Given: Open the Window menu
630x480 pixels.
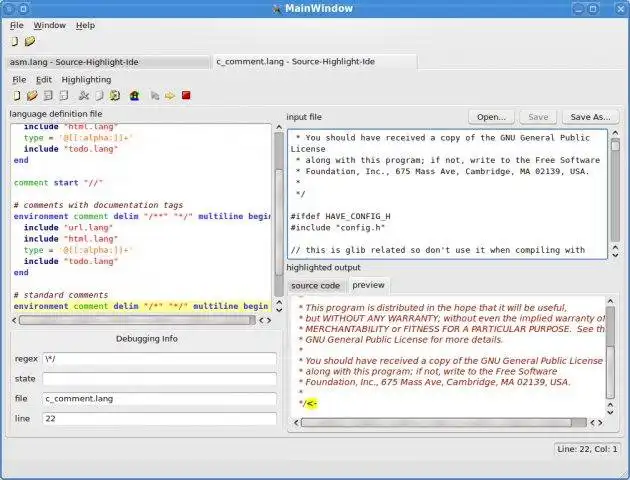Looking at the screenshot, I should 49,25.
